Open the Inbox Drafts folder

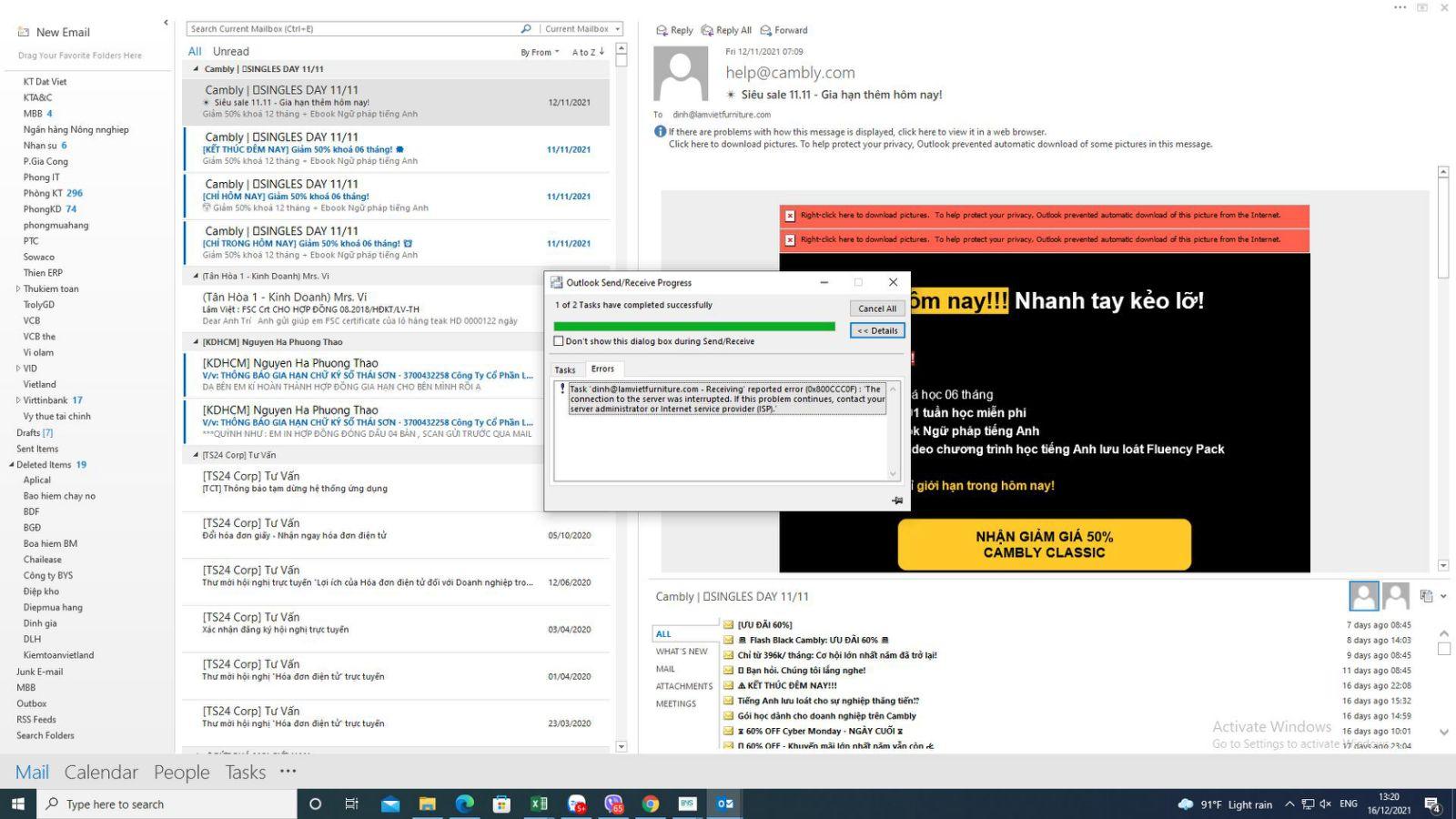[35, 432]
